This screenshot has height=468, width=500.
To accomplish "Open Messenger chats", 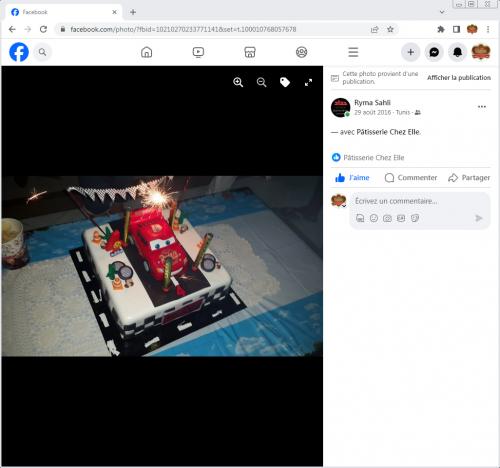I will coord(434,52).
